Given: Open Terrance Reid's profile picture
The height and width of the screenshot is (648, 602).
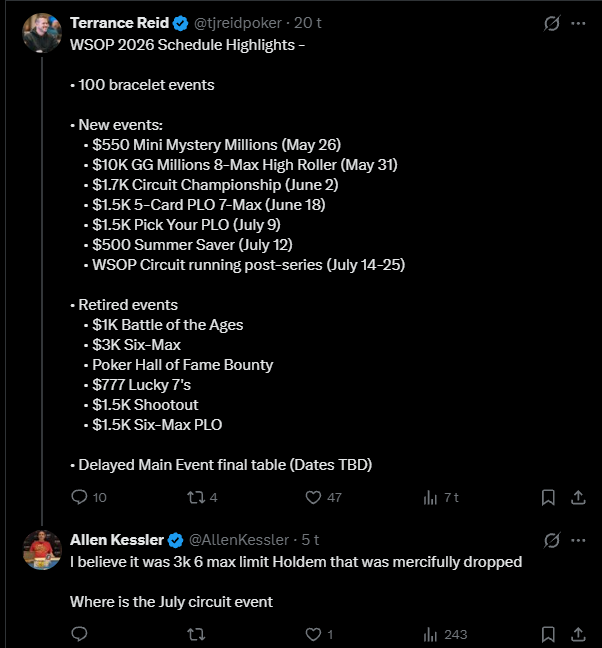Looking at the screenshot, I should (x=42, y=33).
